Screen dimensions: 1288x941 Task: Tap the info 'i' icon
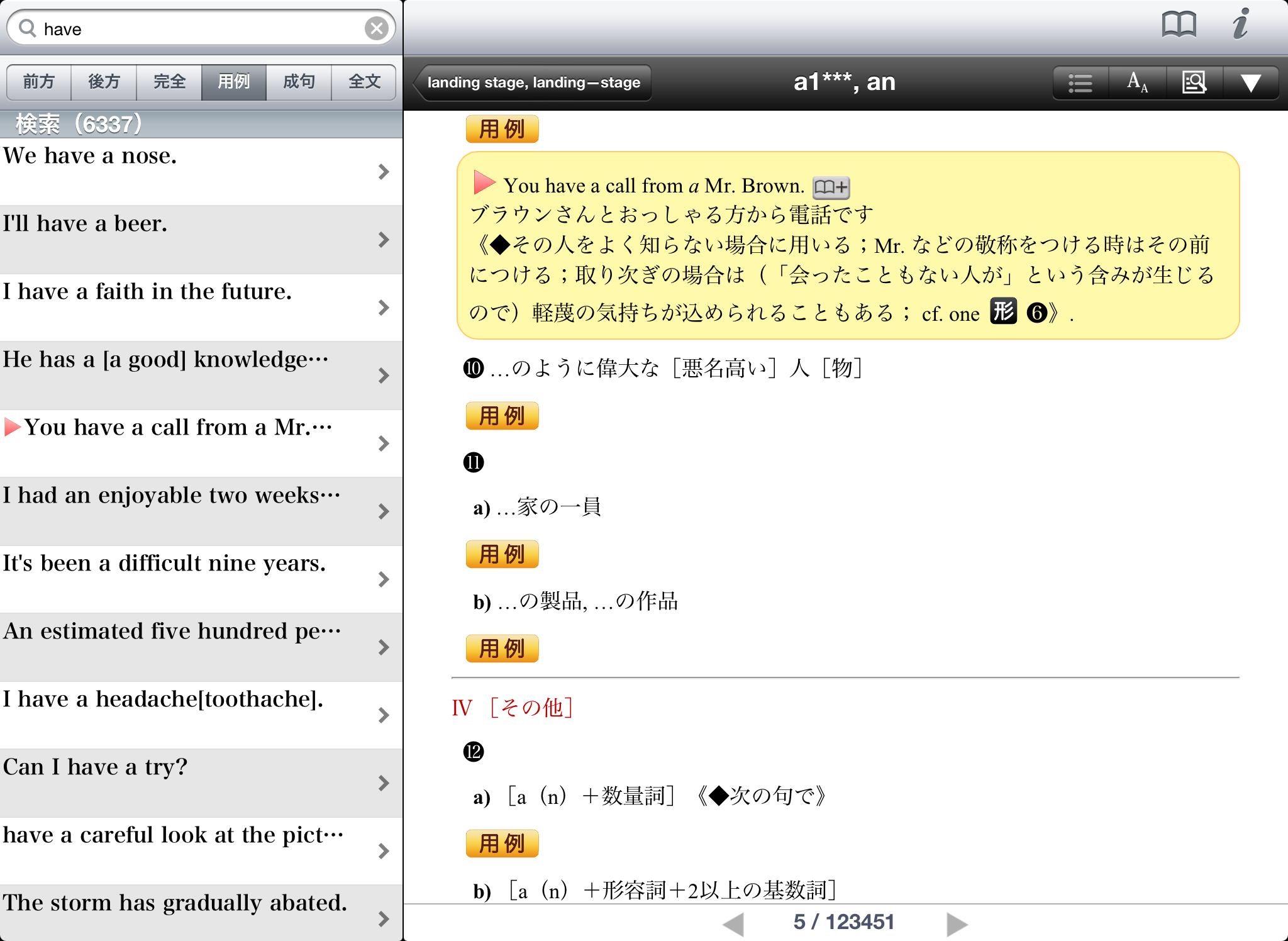pos(1240,25)
